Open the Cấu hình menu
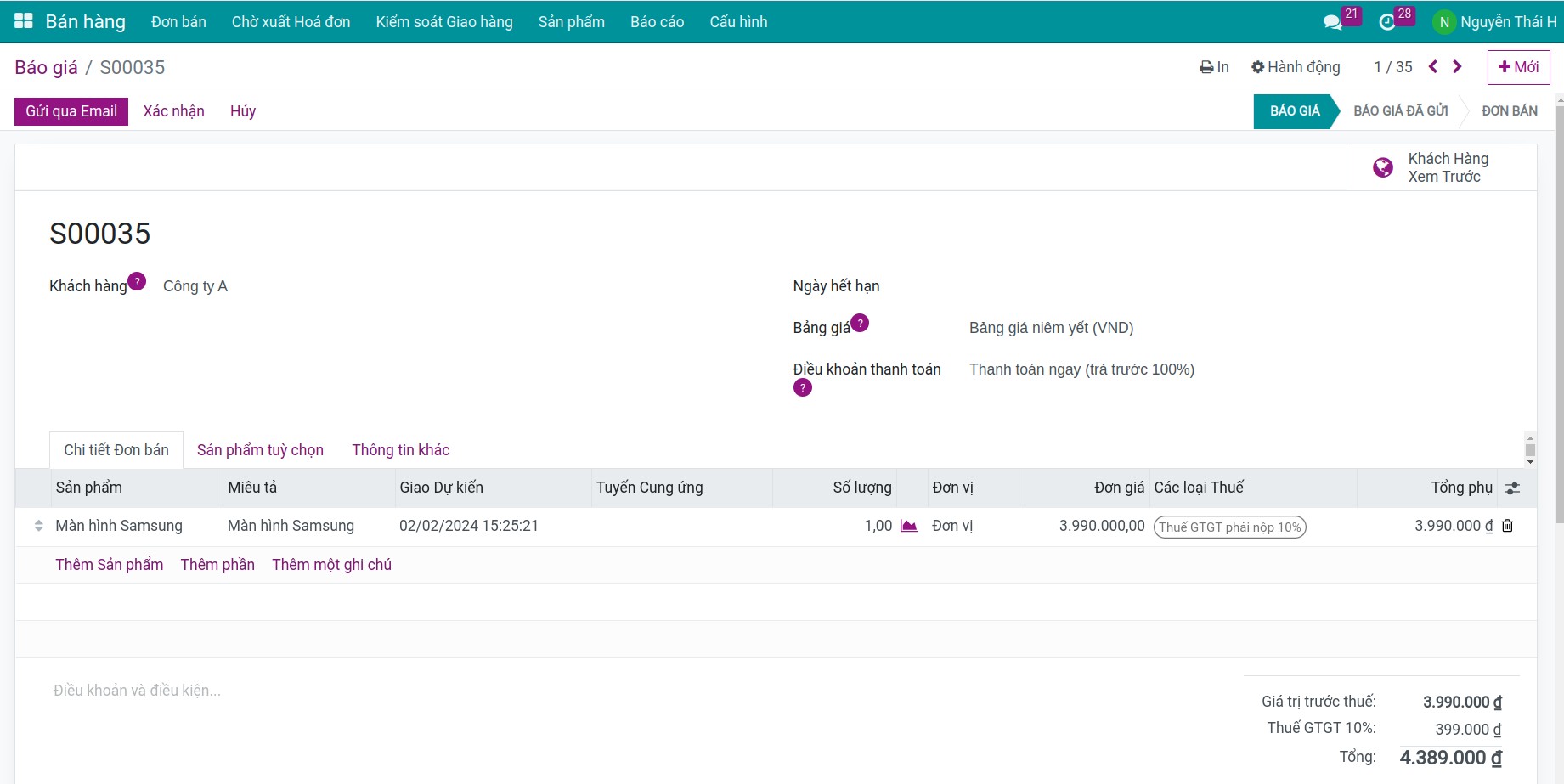The width and height of the screenshot is (1564, 784). tap(738, 22)
